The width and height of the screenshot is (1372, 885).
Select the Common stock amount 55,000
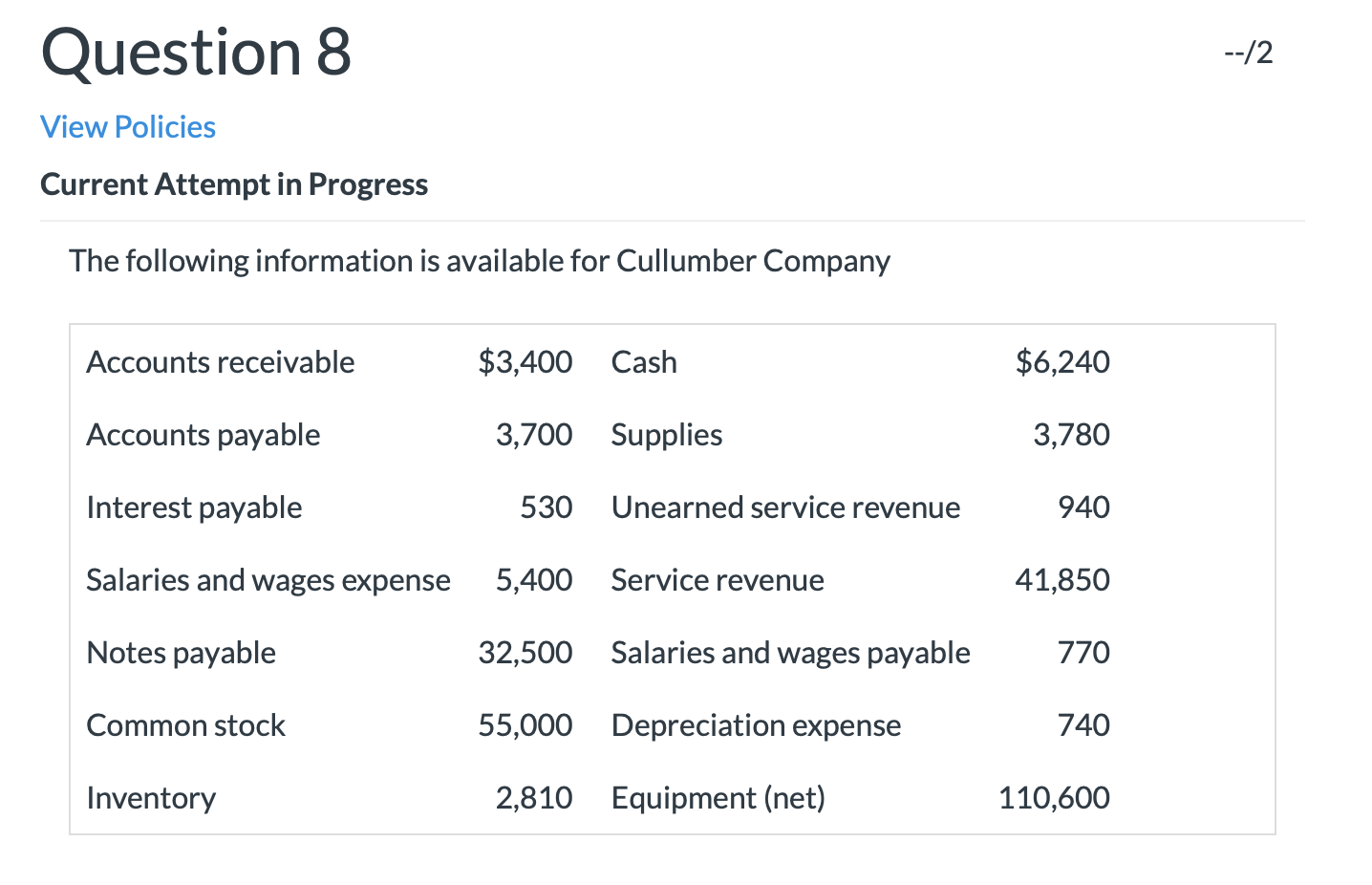point(525,725)
